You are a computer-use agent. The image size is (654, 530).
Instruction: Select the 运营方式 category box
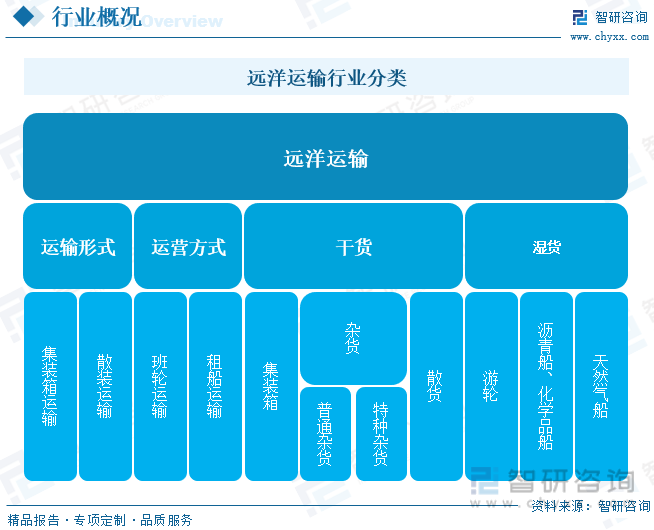pos(188,246)
